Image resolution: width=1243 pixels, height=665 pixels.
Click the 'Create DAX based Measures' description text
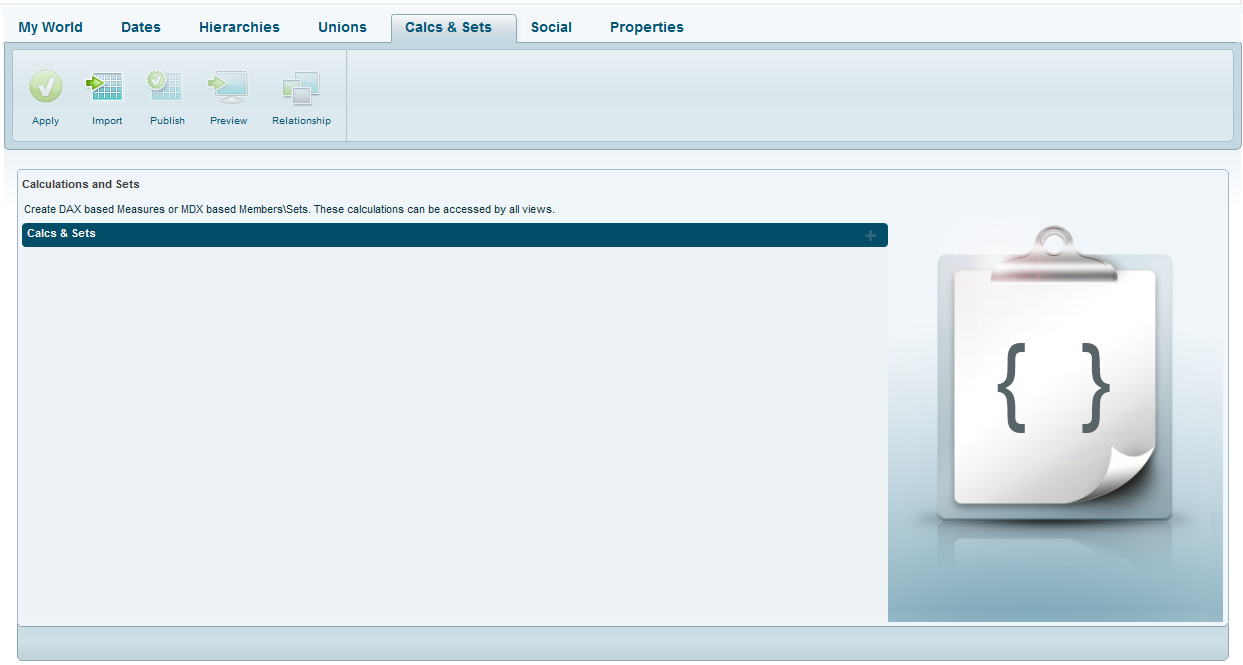(289, 210)
